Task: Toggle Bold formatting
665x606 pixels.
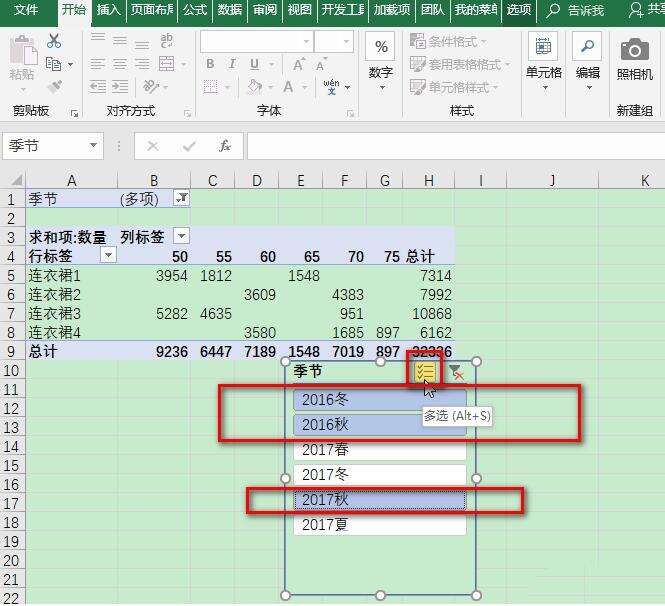Action: tap(210, 64)
